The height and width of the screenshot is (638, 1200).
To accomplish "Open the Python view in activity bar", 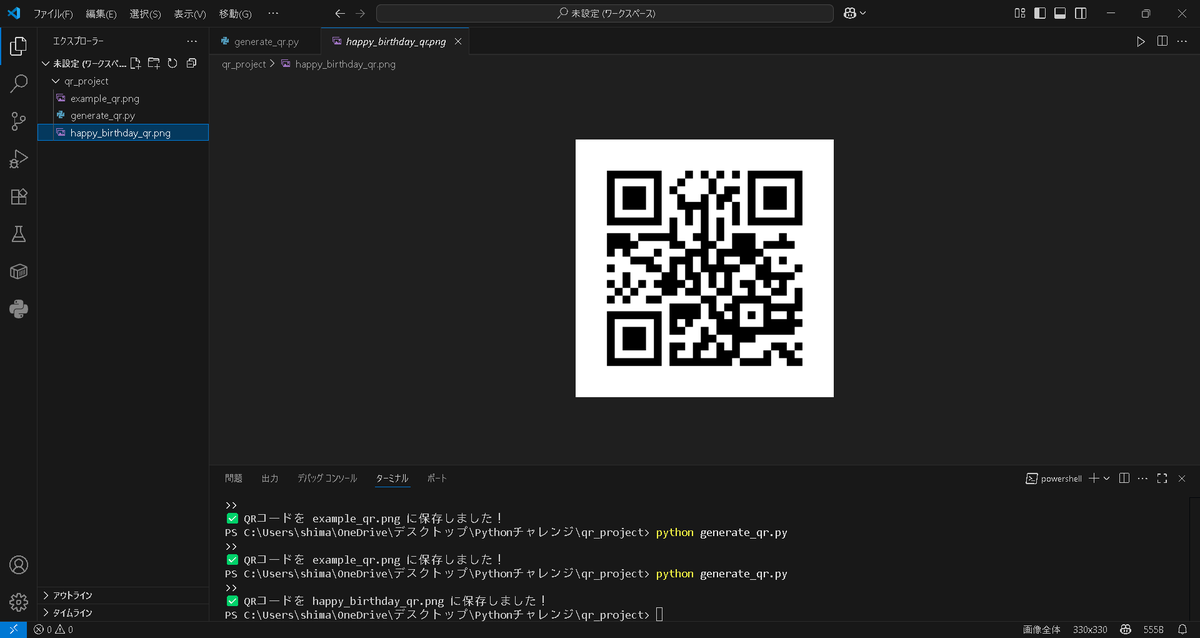I will pyautogui.click(x=18, y=309).
